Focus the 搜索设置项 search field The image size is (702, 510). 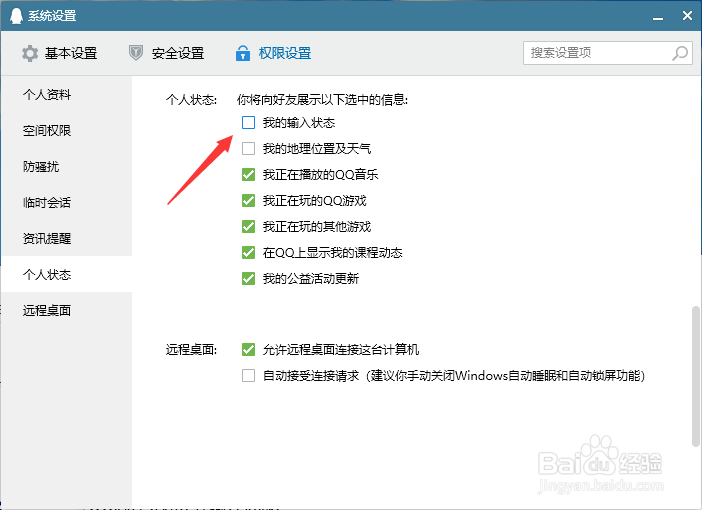608,53
